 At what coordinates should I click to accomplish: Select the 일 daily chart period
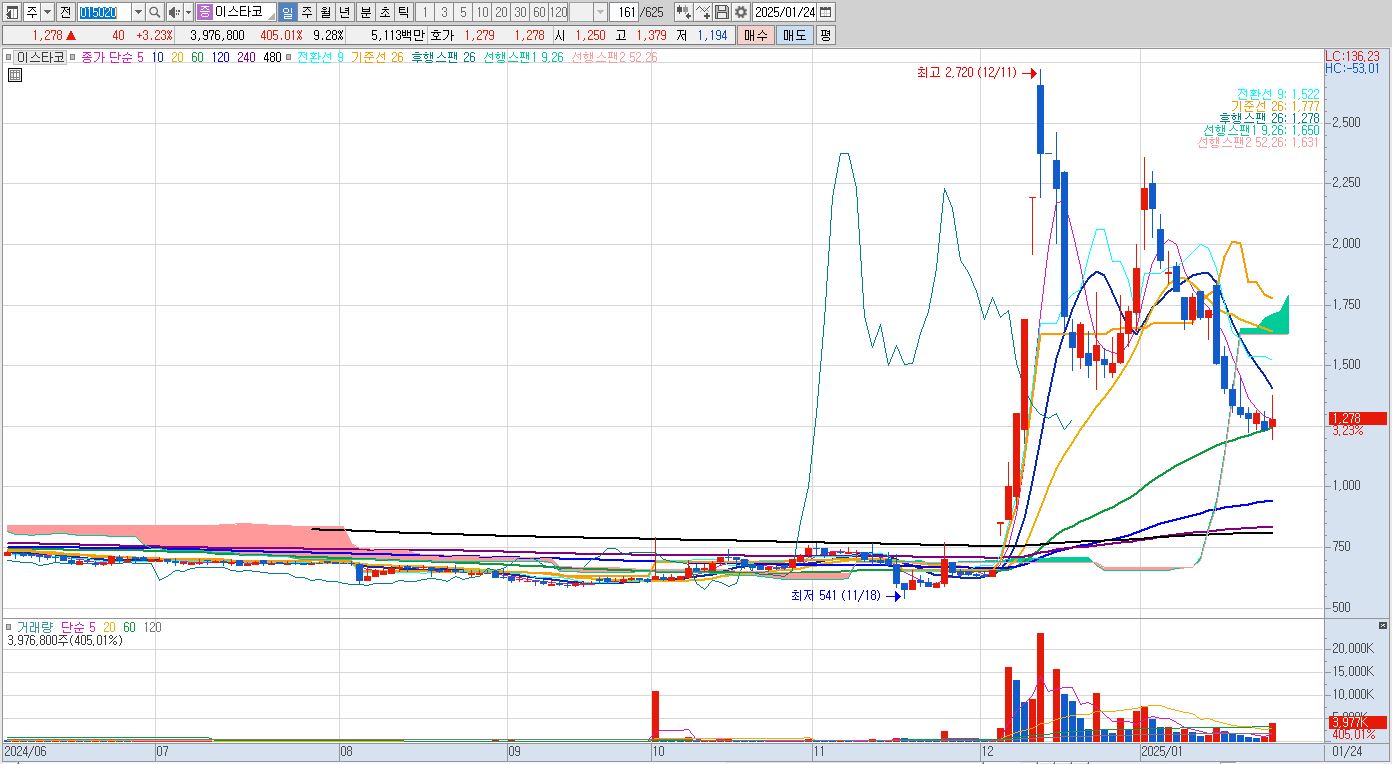pos(288,12)
